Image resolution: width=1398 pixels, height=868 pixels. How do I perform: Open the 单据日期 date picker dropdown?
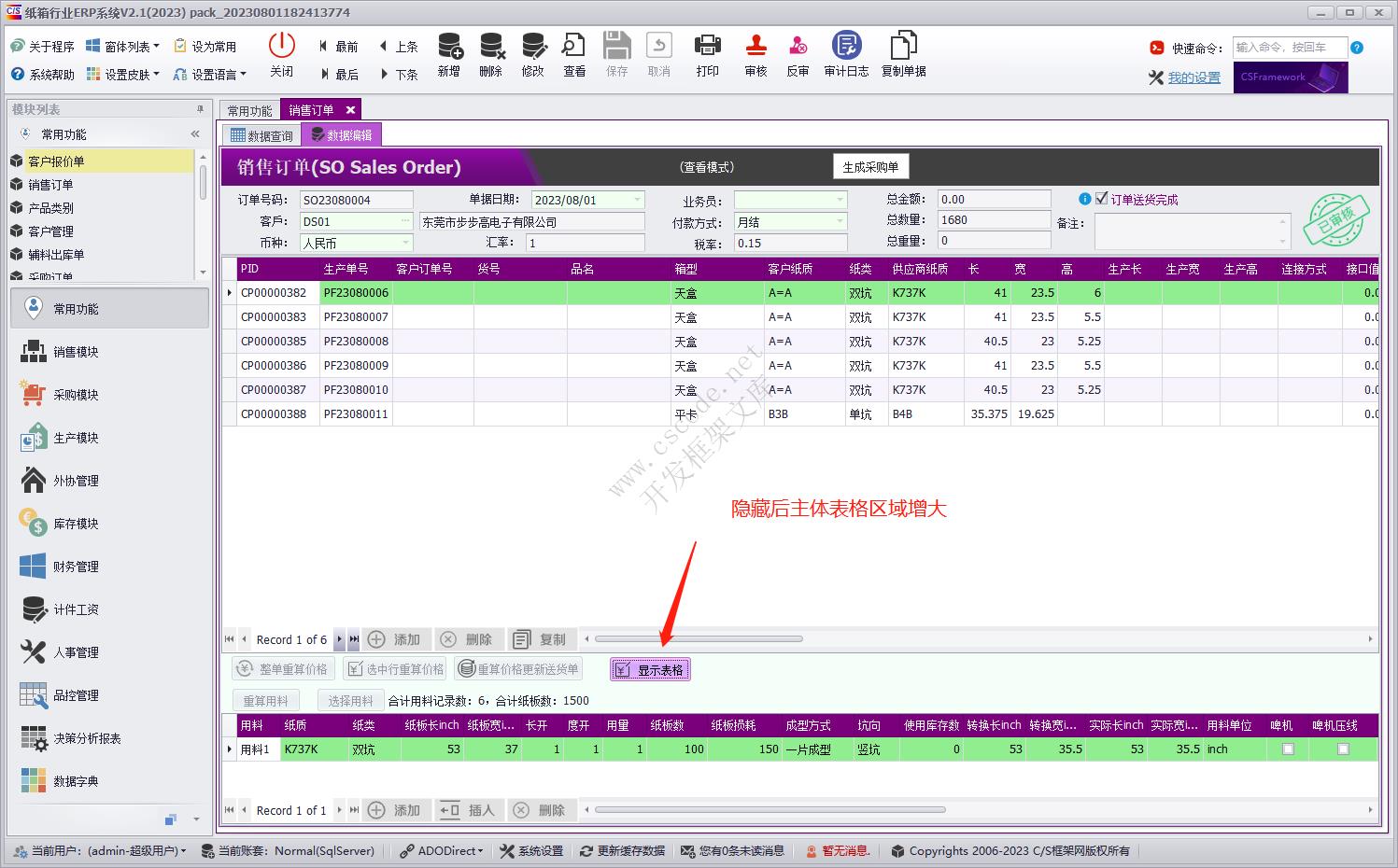(638, 200)
